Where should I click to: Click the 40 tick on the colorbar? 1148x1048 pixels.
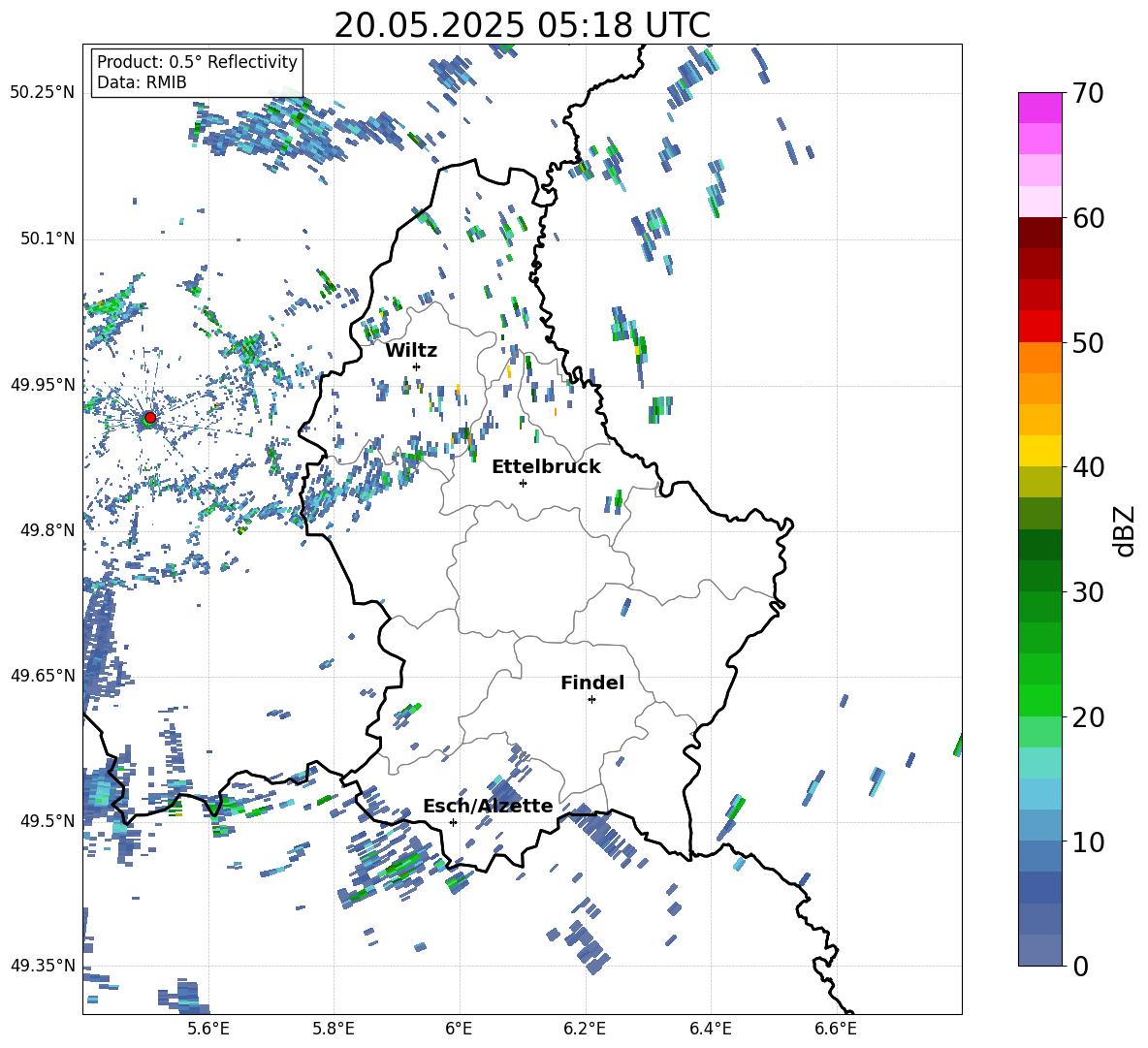point(1088,467)
